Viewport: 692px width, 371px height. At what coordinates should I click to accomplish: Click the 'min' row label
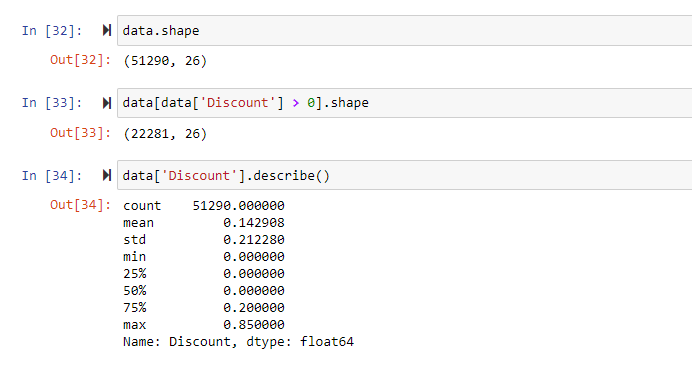(134, 257)
